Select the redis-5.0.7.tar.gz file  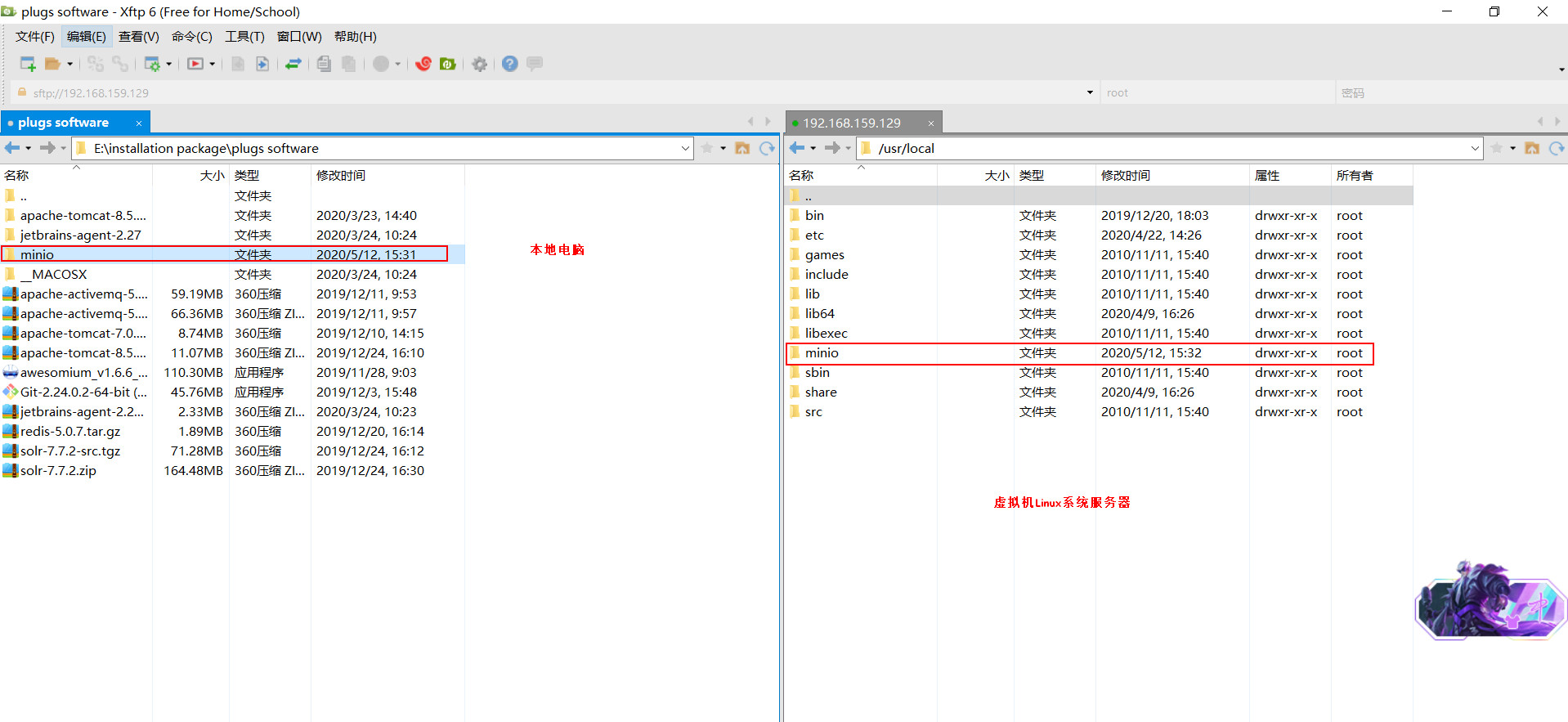[x=232, y=431]
